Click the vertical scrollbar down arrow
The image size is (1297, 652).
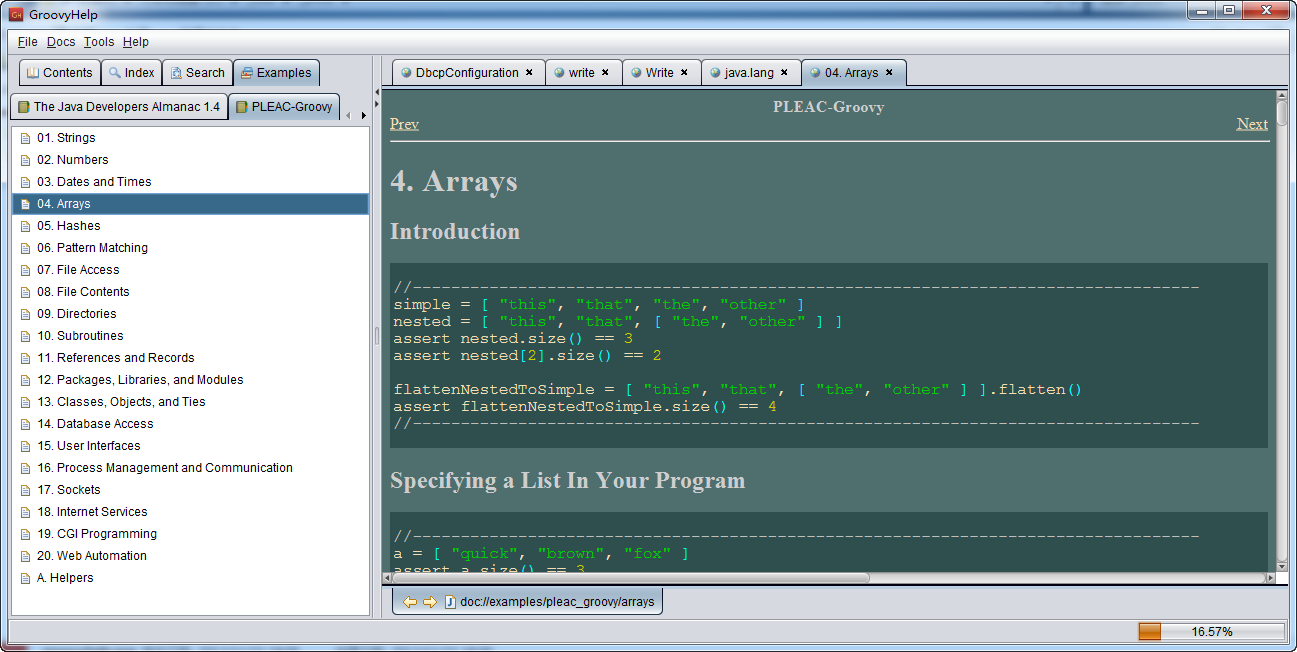pos(1282,565)
